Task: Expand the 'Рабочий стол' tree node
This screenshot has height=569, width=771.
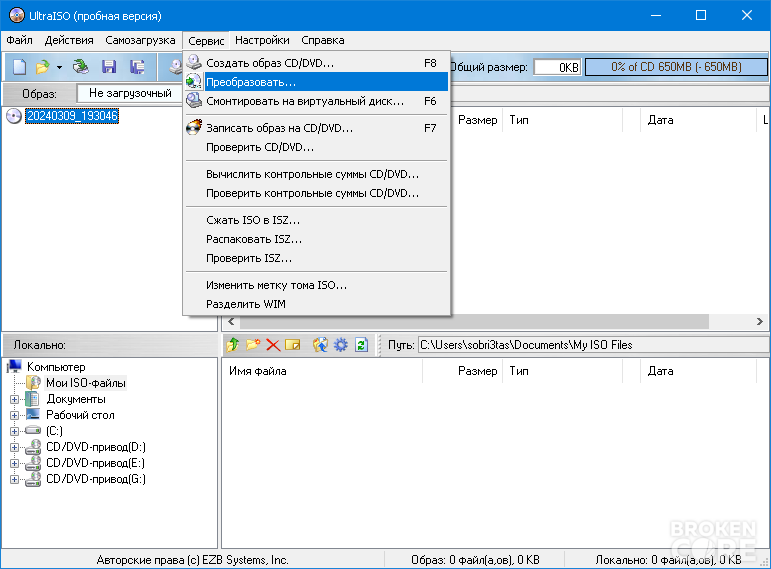Action: [x=14, y=416]
